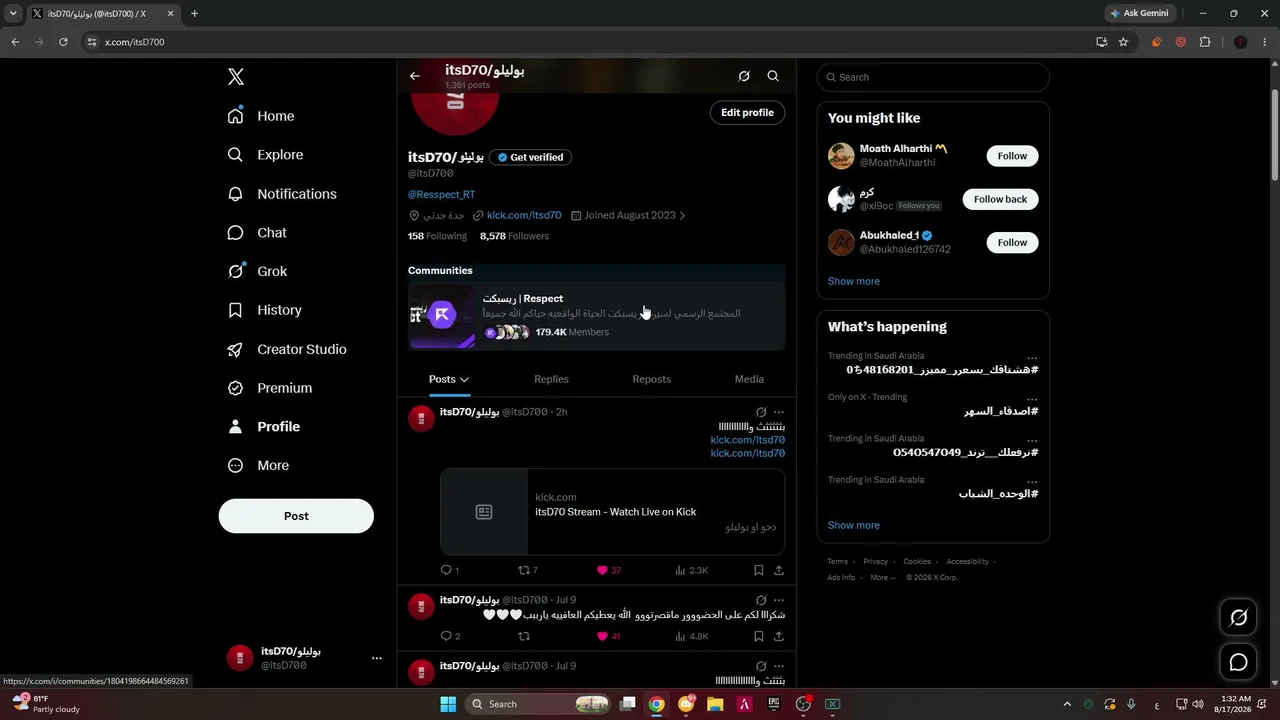Open the floating Grok button

click(1238, 617)
